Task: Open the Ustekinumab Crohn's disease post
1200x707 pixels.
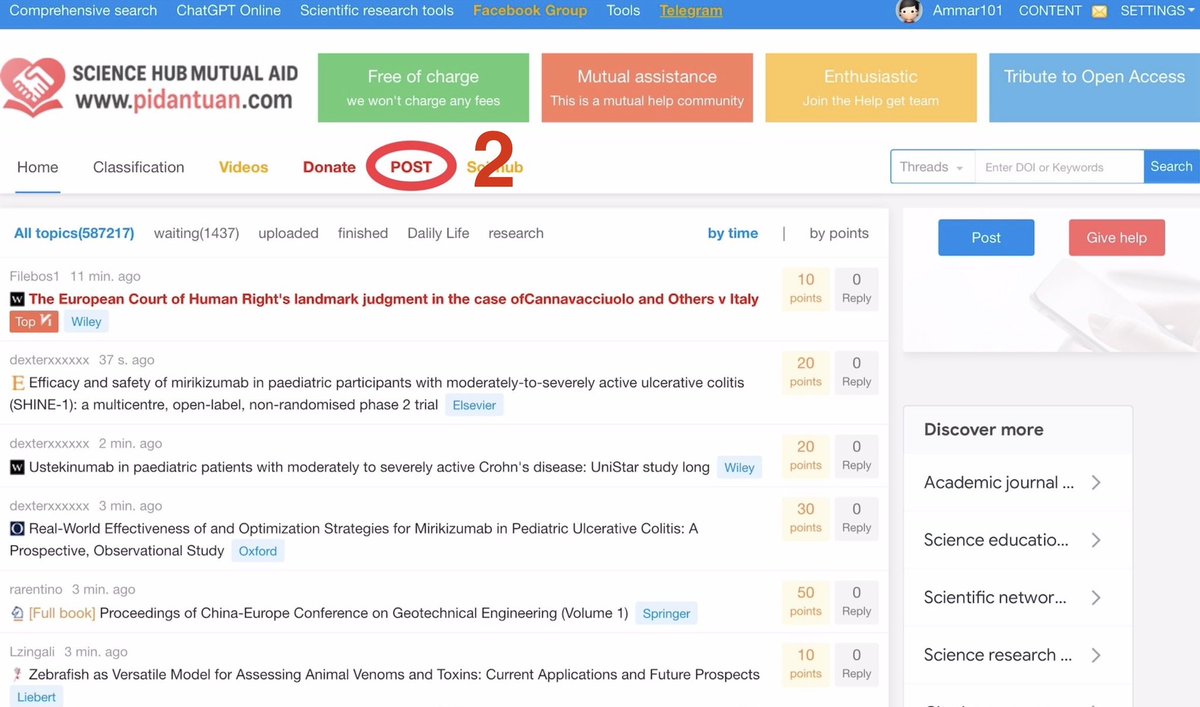Action: click(x=369, y=467)
